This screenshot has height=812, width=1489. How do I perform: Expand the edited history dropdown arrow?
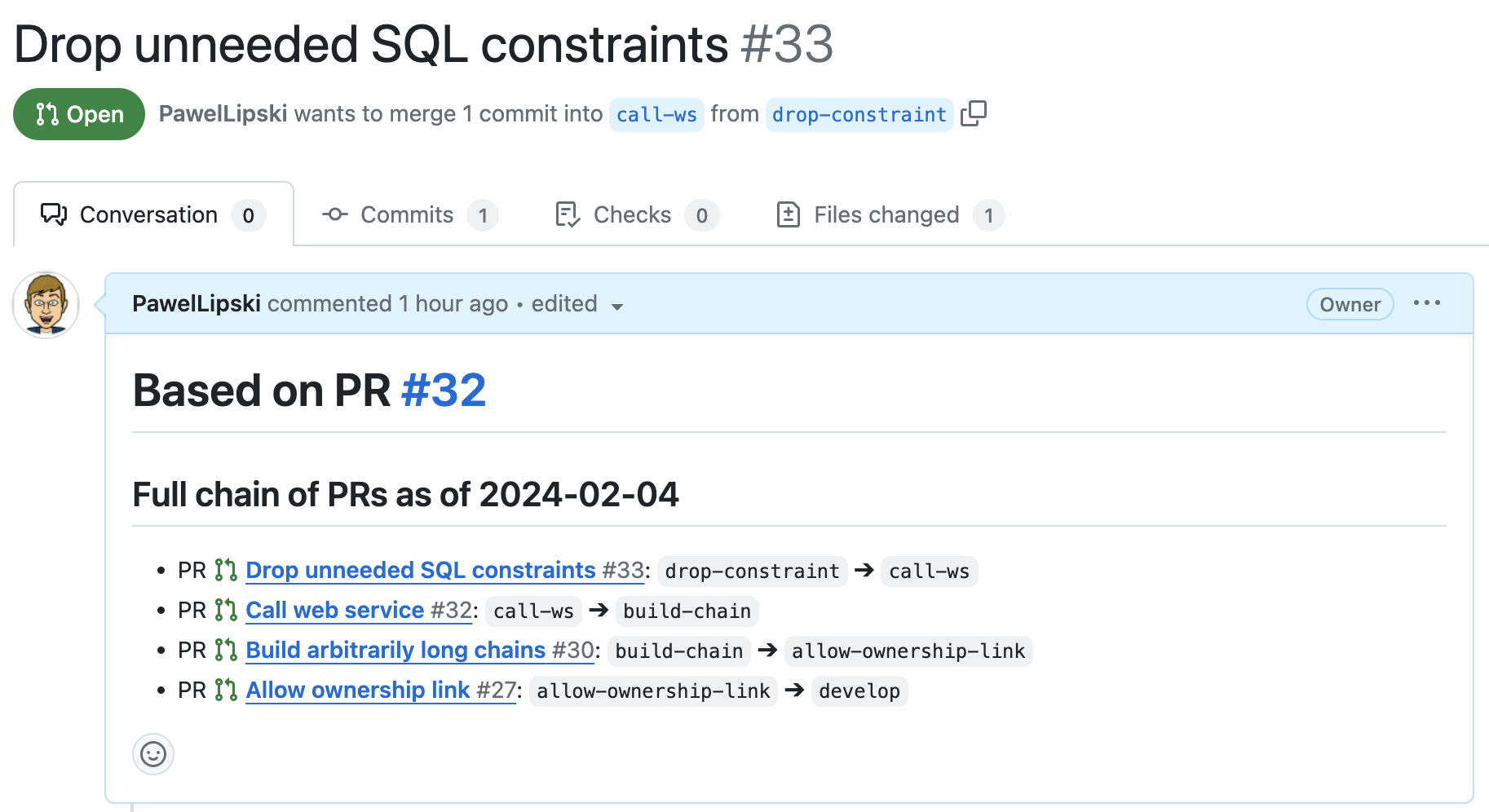(x=617, y=307)
